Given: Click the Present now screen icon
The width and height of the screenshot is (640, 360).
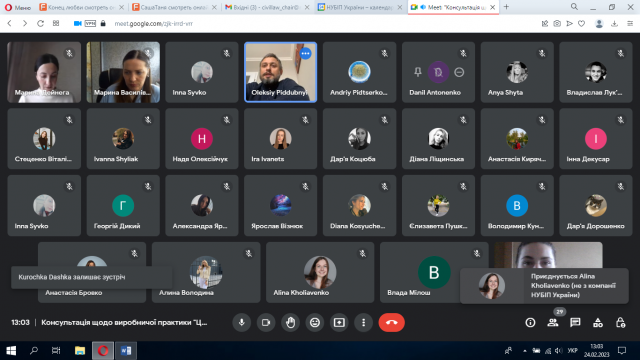Looking at the screenshot, I should pos(339,322).
